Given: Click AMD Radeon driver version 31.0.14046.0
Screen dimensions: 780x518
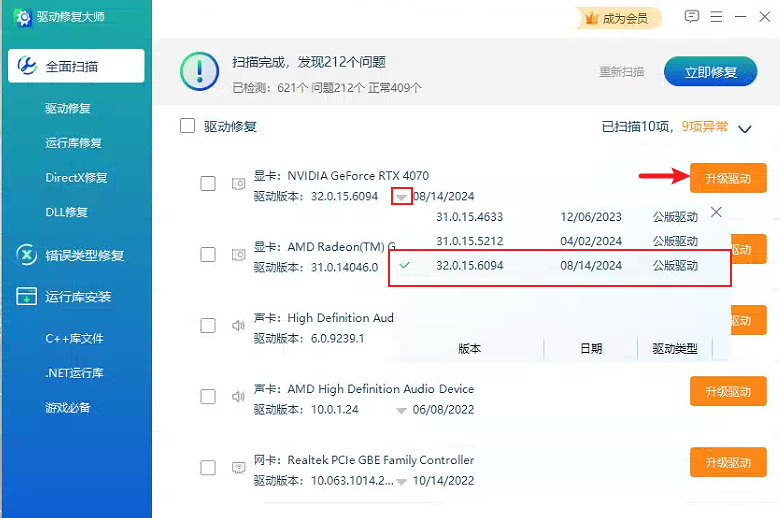Looking at the screenshot, I should [x=344, y=268].
